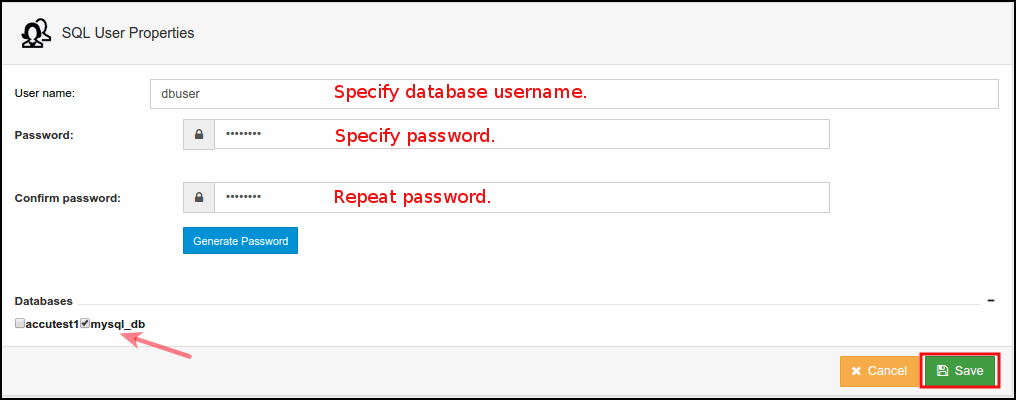Click into the Password input field
This screenshot has width=1016, height=400.
coord(522,135)
